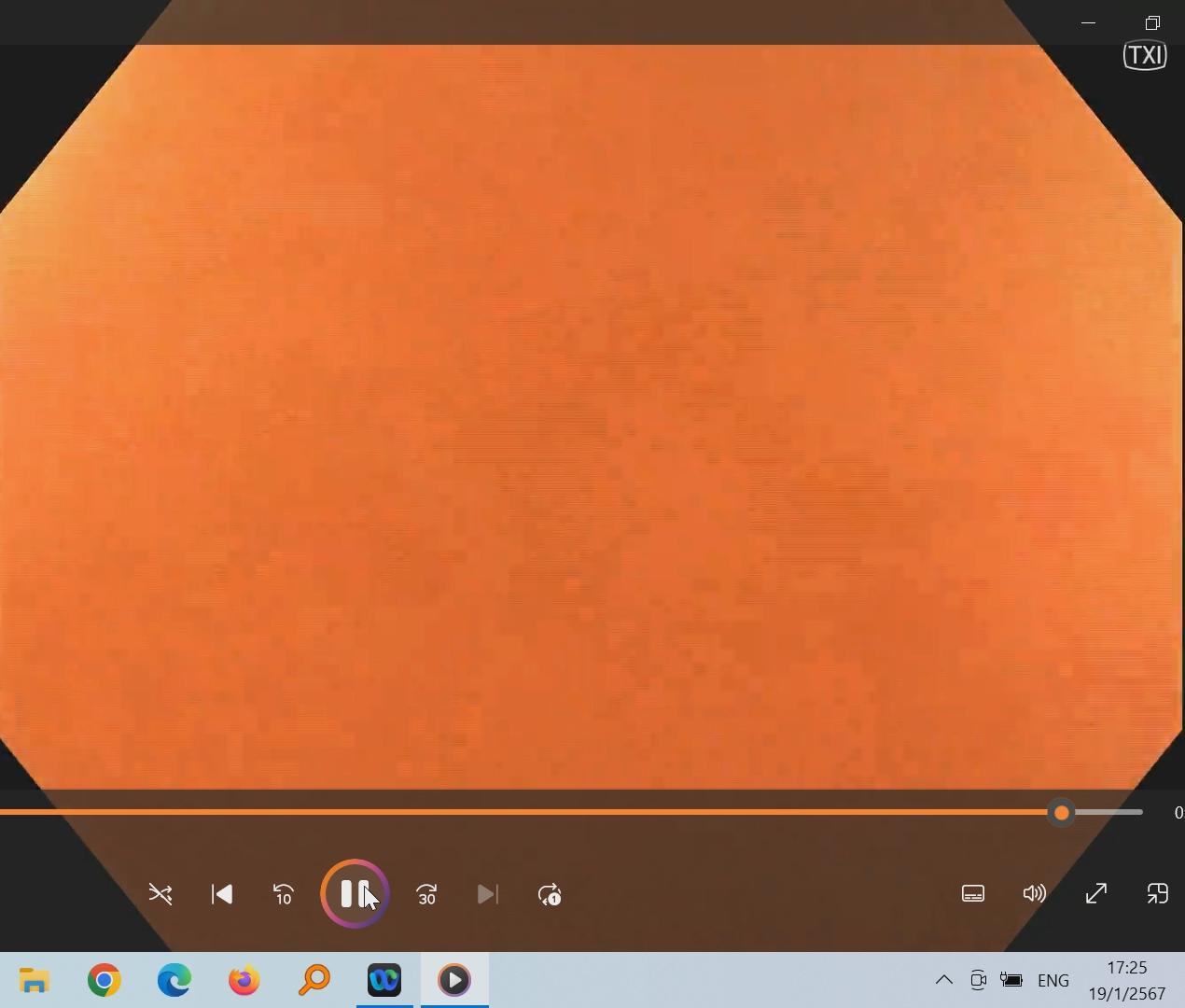Switch to mini player view
The image size is (1185, 1008).
pyautogui.click(x=1157, y=893)
